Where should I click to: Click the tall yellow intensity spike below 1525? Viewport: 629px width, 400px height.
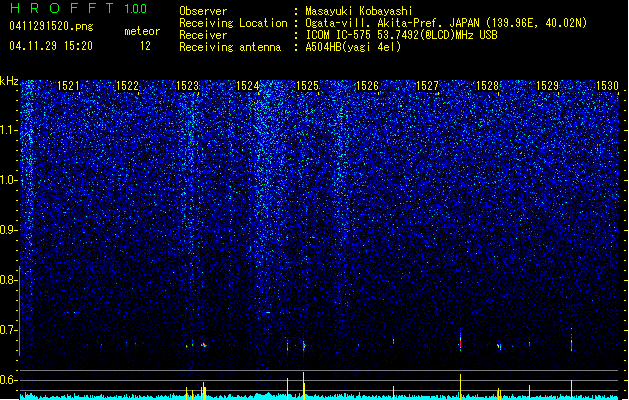pos(304,385)
